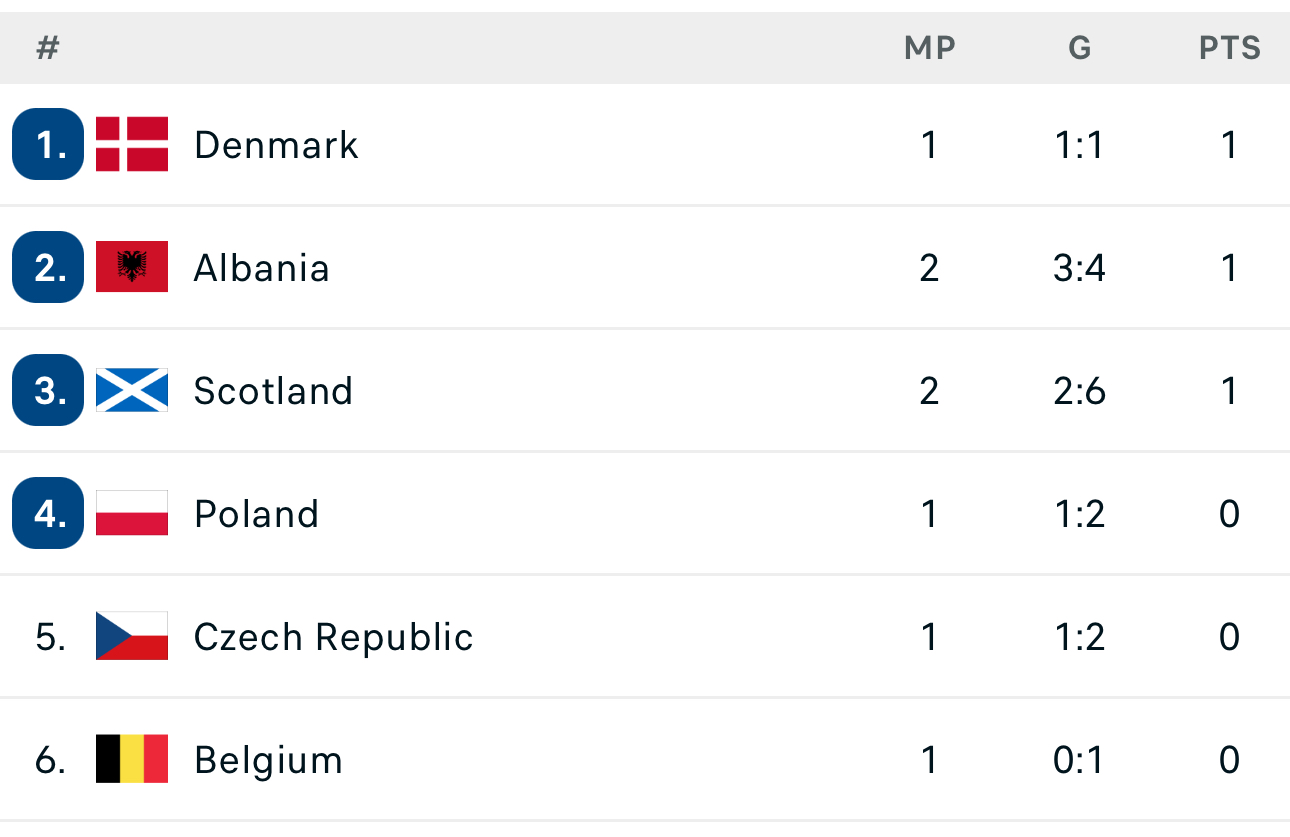This screenshot has height=837, width=1290.
Task: Open the Denmark team link
Action: point(276,145)
